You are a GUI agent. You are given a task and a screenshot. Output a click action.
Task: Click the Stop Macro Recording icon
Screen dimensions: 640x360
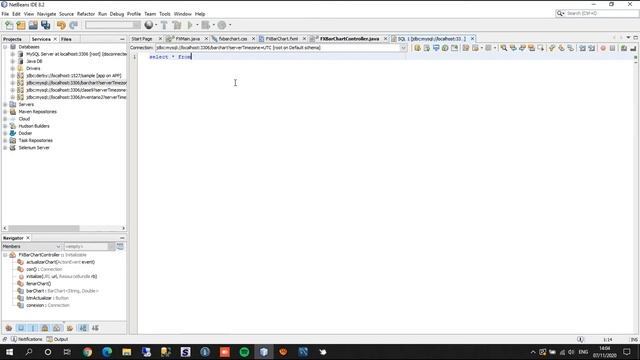(x=612, y=48)
